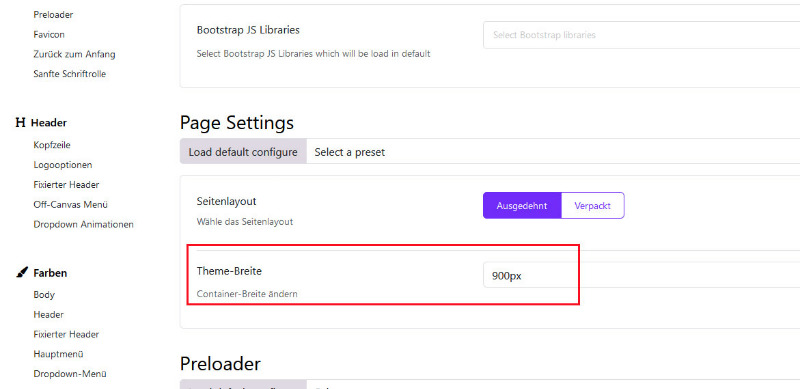This screenshot has width=800, height=389.
Task: Open the Favicon sidebar item
Action: point(49,34)
